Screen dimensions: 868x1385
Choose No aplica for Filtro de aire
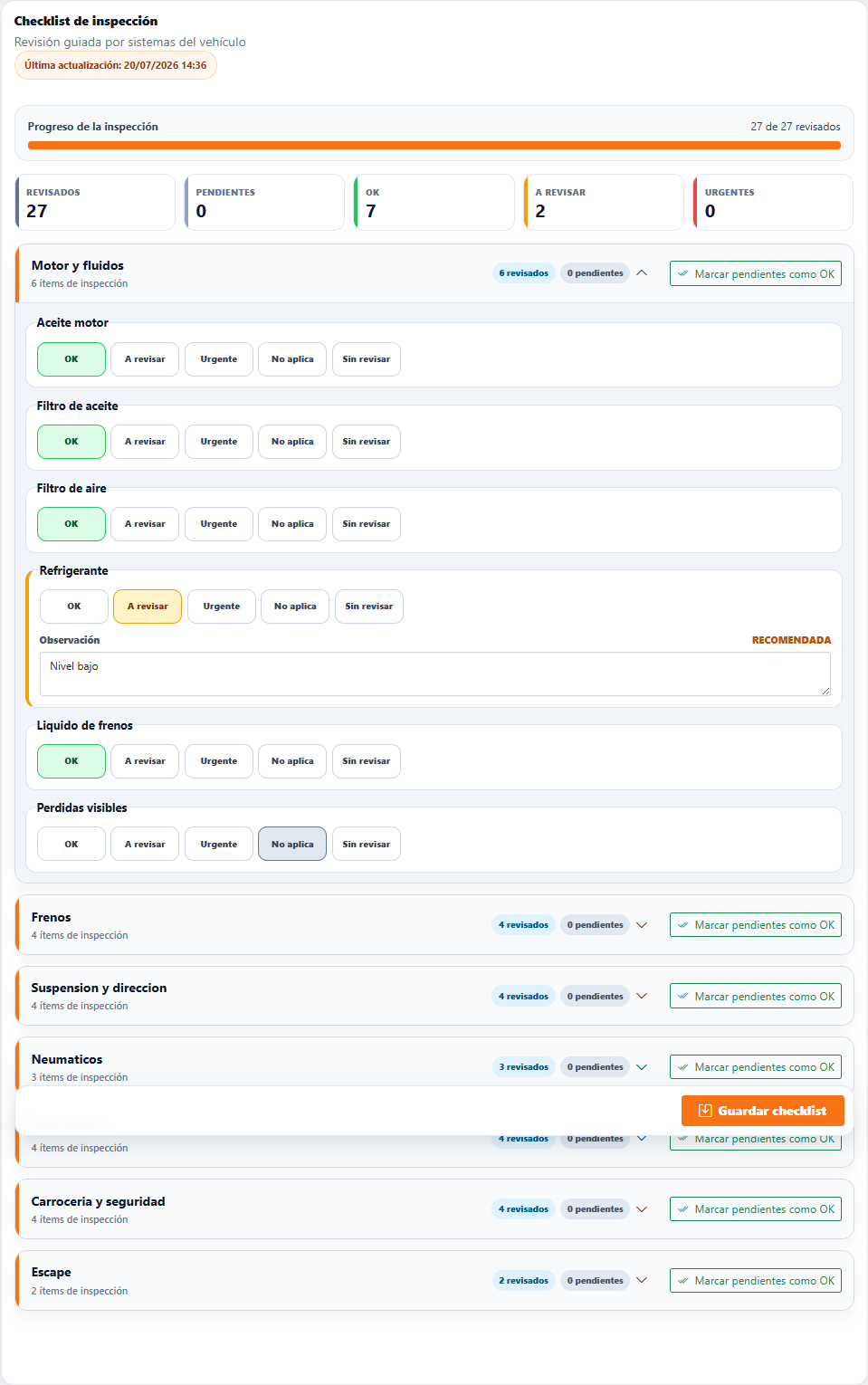click(292, 524)
